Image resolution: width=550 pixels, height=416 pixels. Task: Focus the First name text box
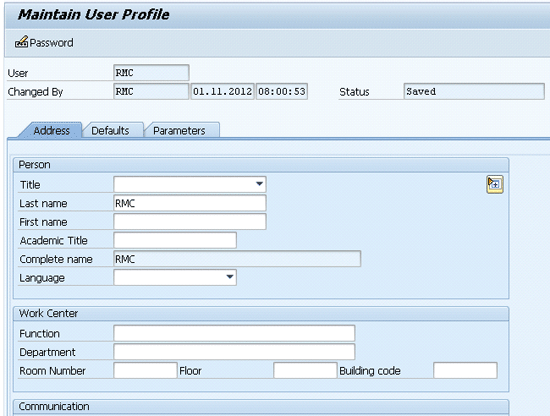tap(190, 222)
